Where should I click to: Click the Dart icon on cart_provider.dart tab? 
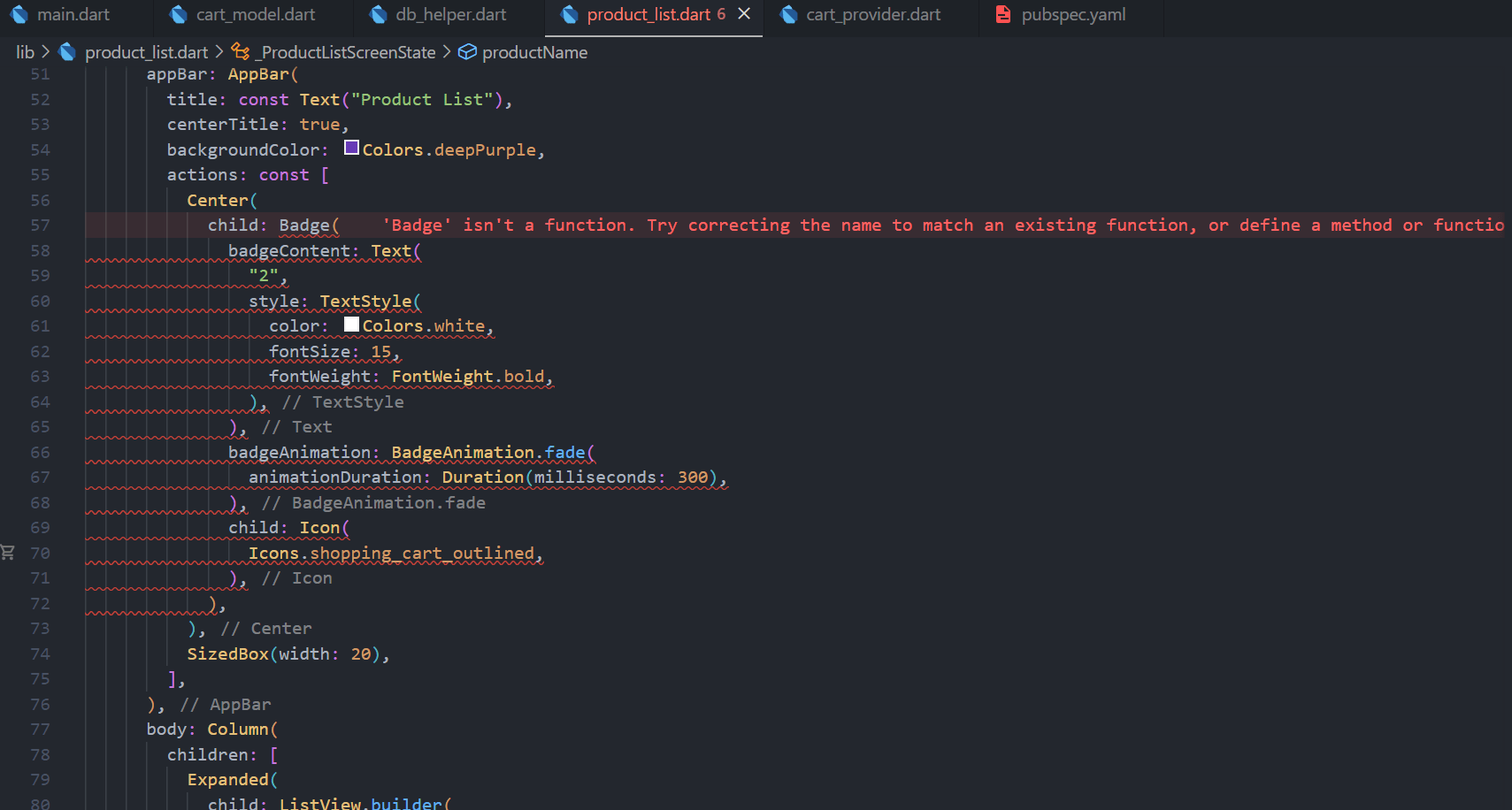click(x=788, y=15)
